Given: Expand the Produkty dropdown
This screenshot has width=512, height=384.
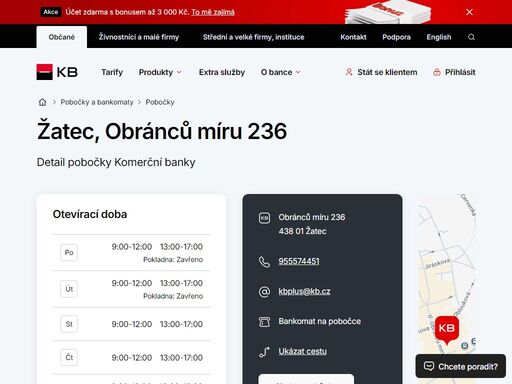Looking at the screenshot, I should pyautogui.click(x=160, y=72).
